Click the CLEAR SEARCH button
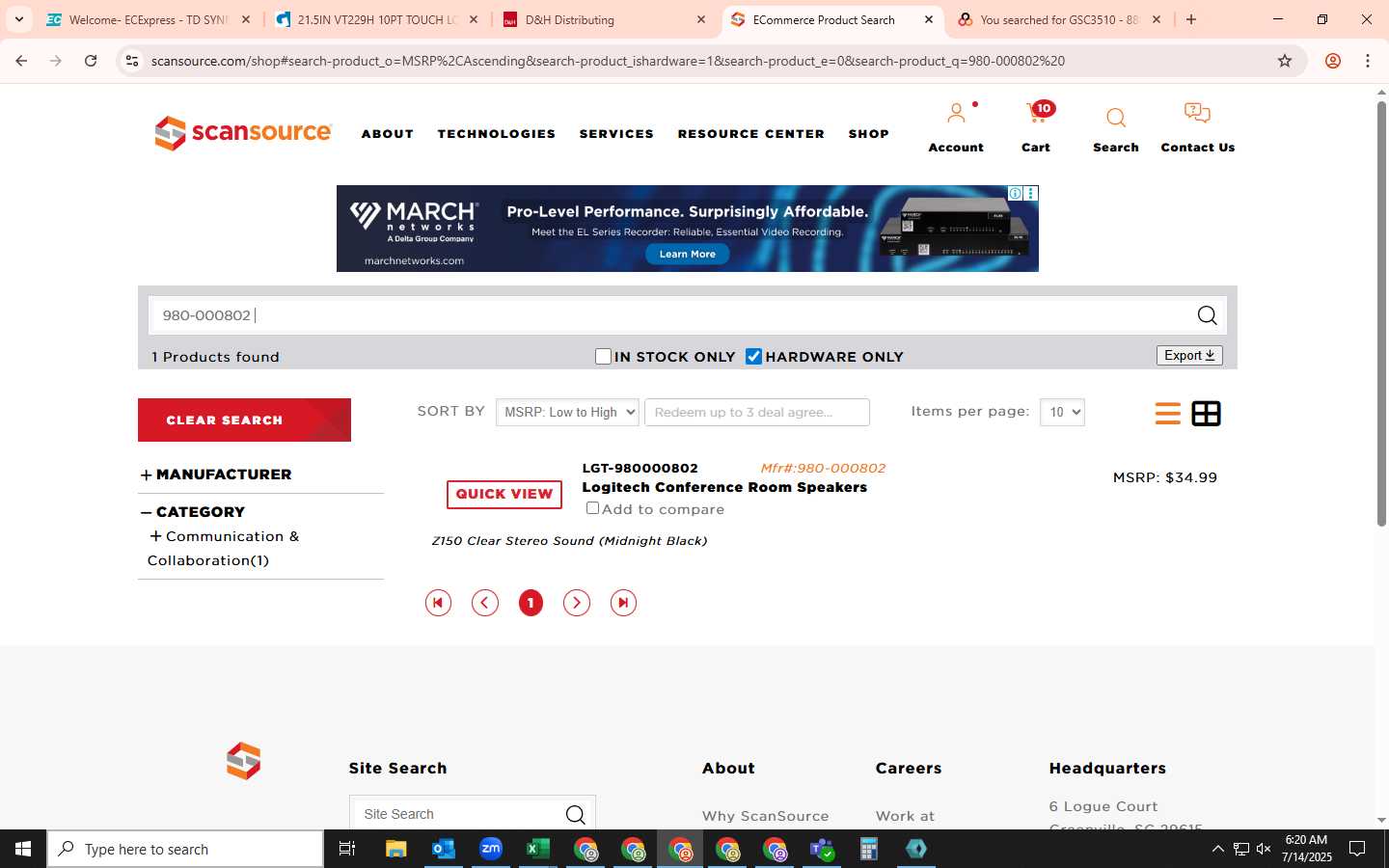The height and width of the screenshot is (868, 1389). [x=244, y=420]
